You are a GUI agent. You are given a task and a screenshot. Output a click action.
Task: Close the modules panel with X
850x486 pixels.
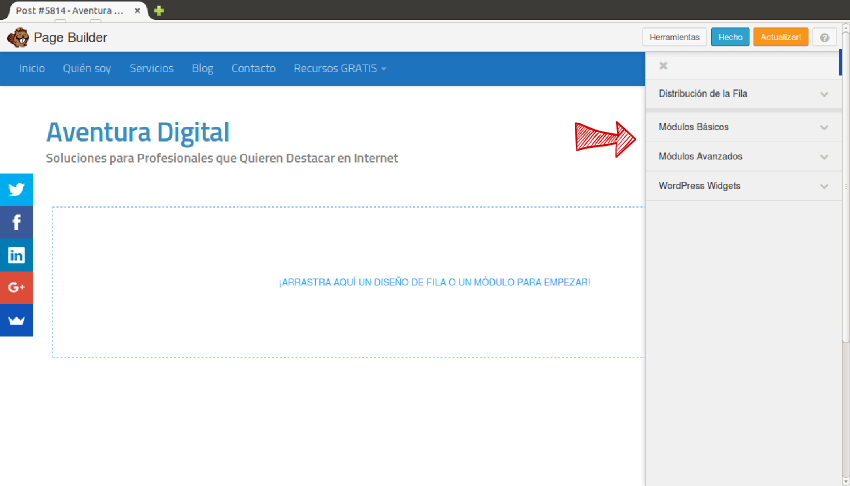tap(660, 65)
